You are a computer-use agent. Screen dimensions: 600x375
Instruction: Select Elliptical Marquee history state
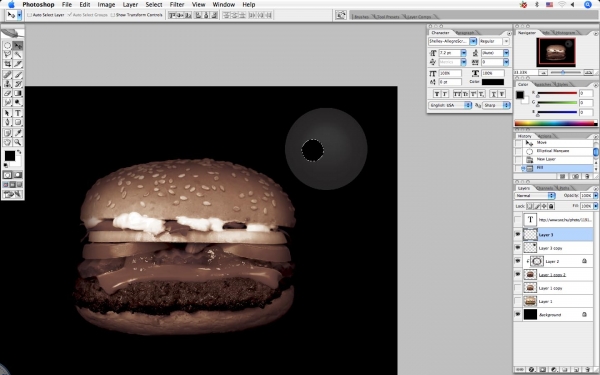pos(553,151)
